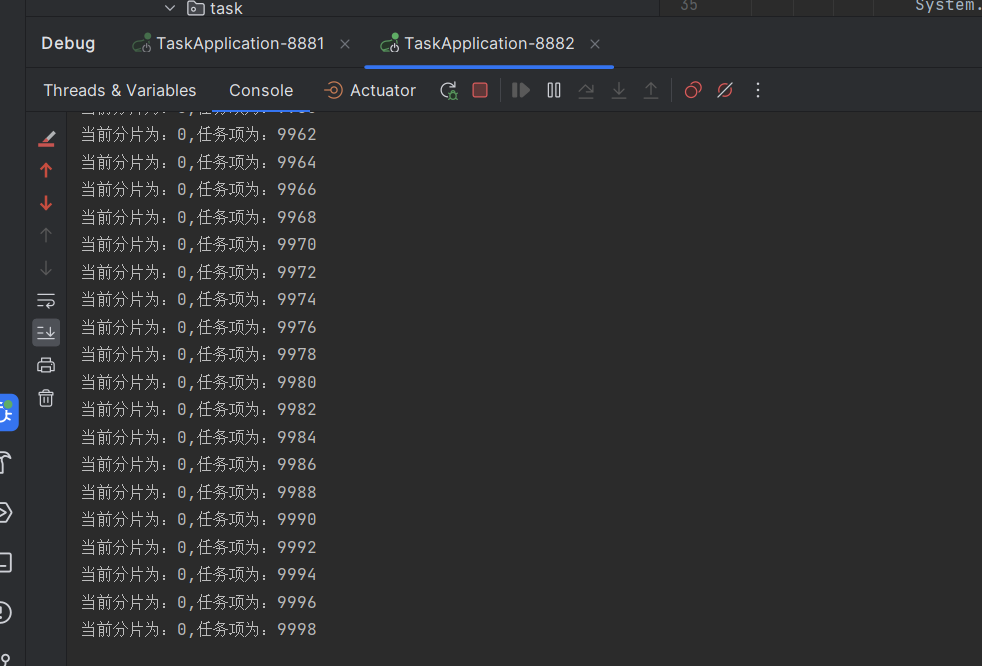Disable scroll to end in console
The width and height of the screenshot is (982, 666).
(x=46, y=332)
